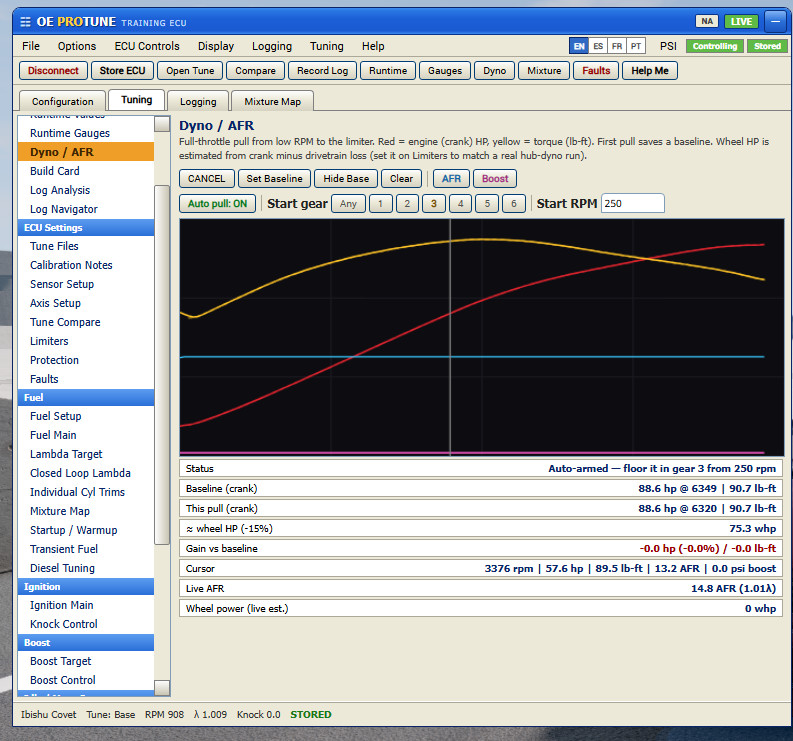The height and width of the screenshot is (741, 793).
Task: Open the Tuning menu
Action: (x=327, y=46)
